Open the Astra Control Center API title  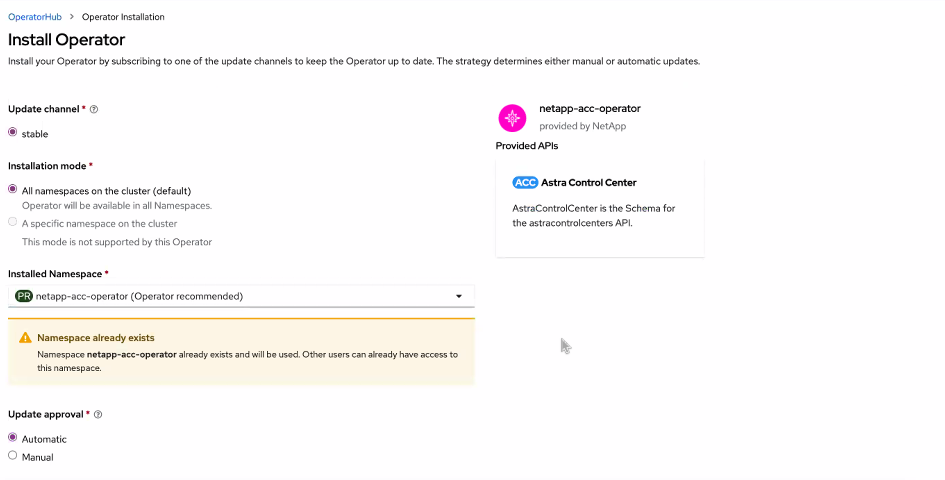coord(588,183)
